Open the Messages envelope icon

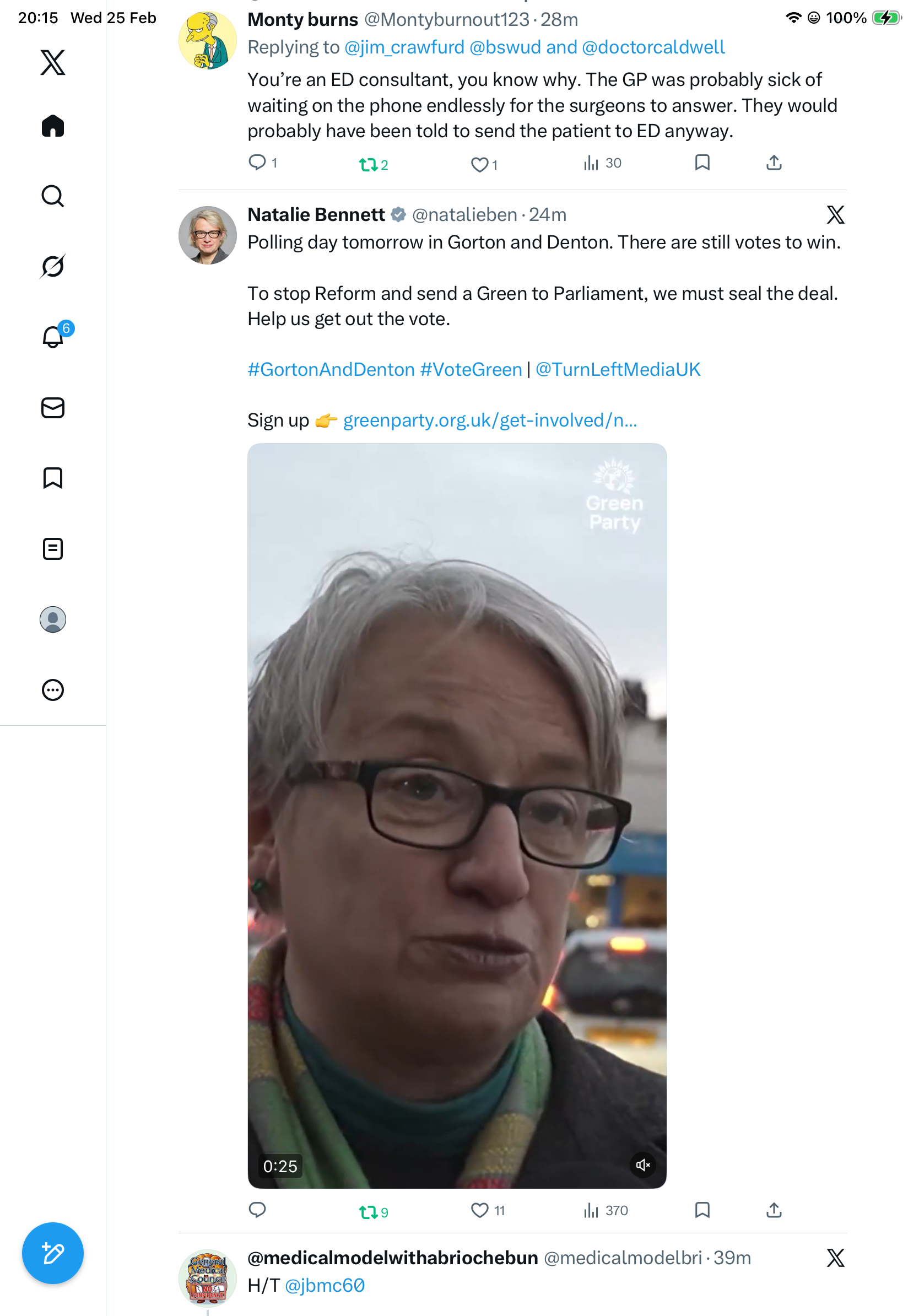53,408
